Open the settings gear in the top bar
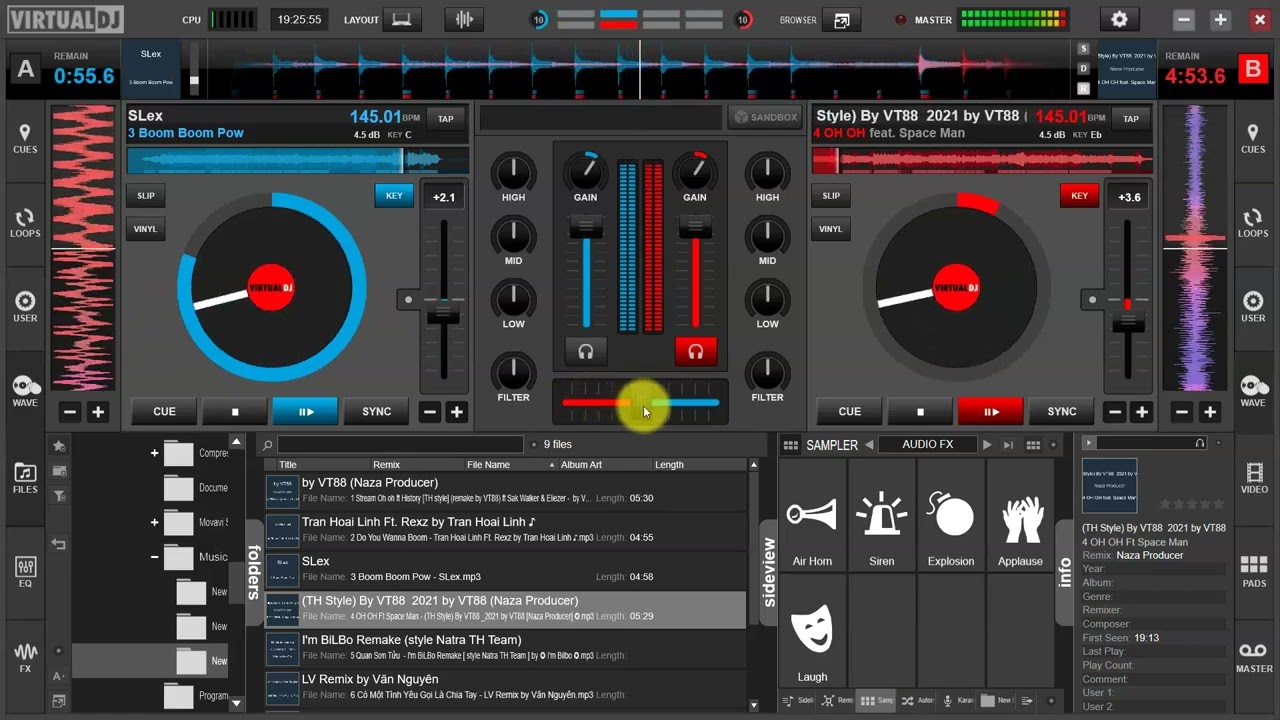Viewport: 1280px width, 720px height. [x=1119, y=20]
